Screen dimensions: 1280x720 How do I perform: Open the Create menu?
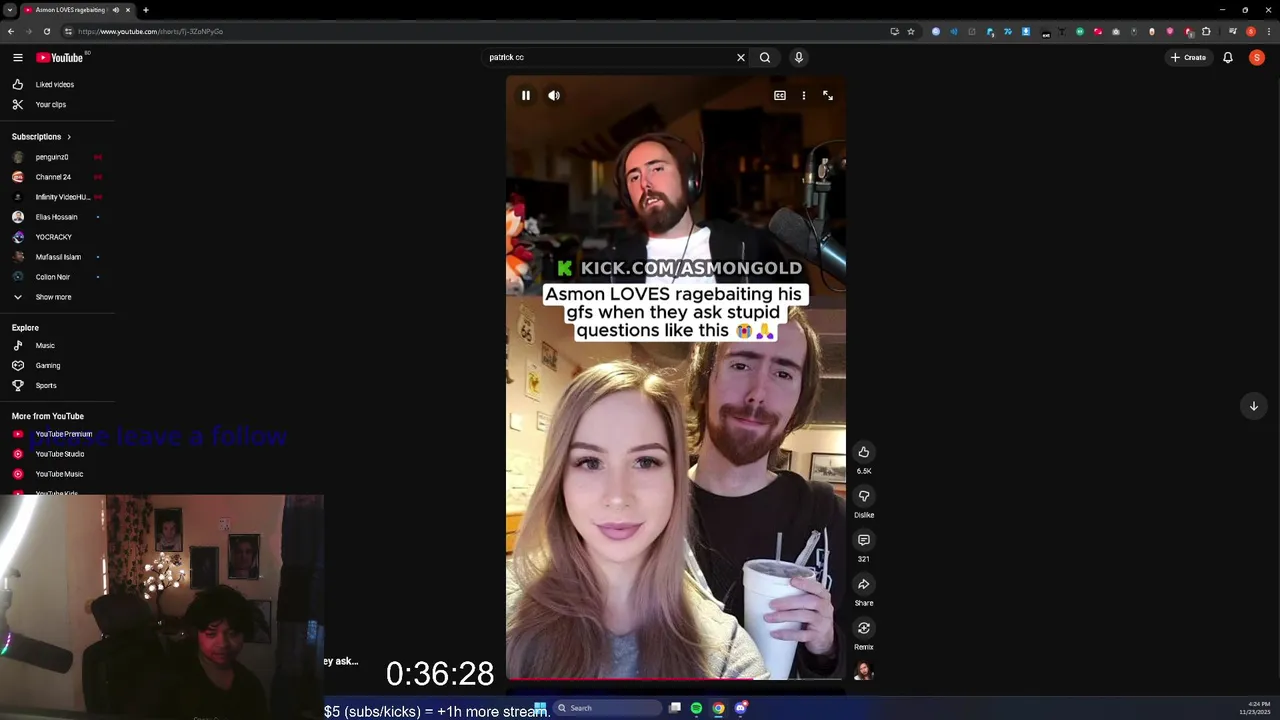click(1189, 58)
